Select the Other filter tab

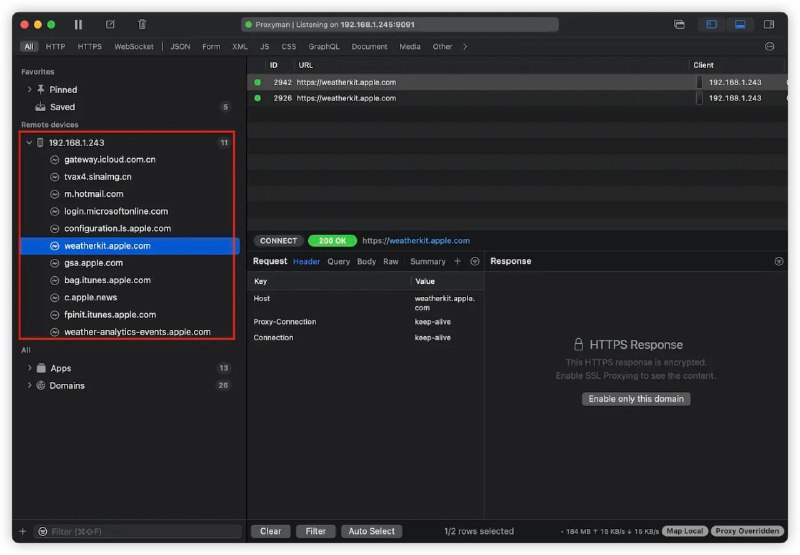pos(442,46)
